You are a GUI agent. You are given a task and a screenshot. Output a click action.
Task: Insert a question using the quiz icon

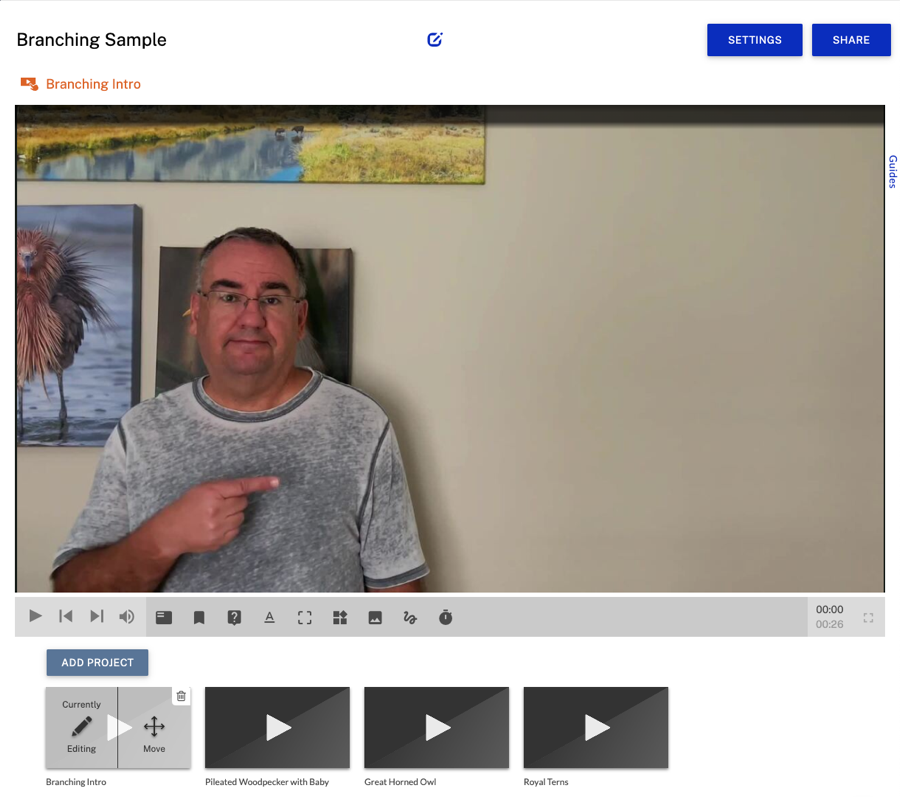[x=234, y=618]
